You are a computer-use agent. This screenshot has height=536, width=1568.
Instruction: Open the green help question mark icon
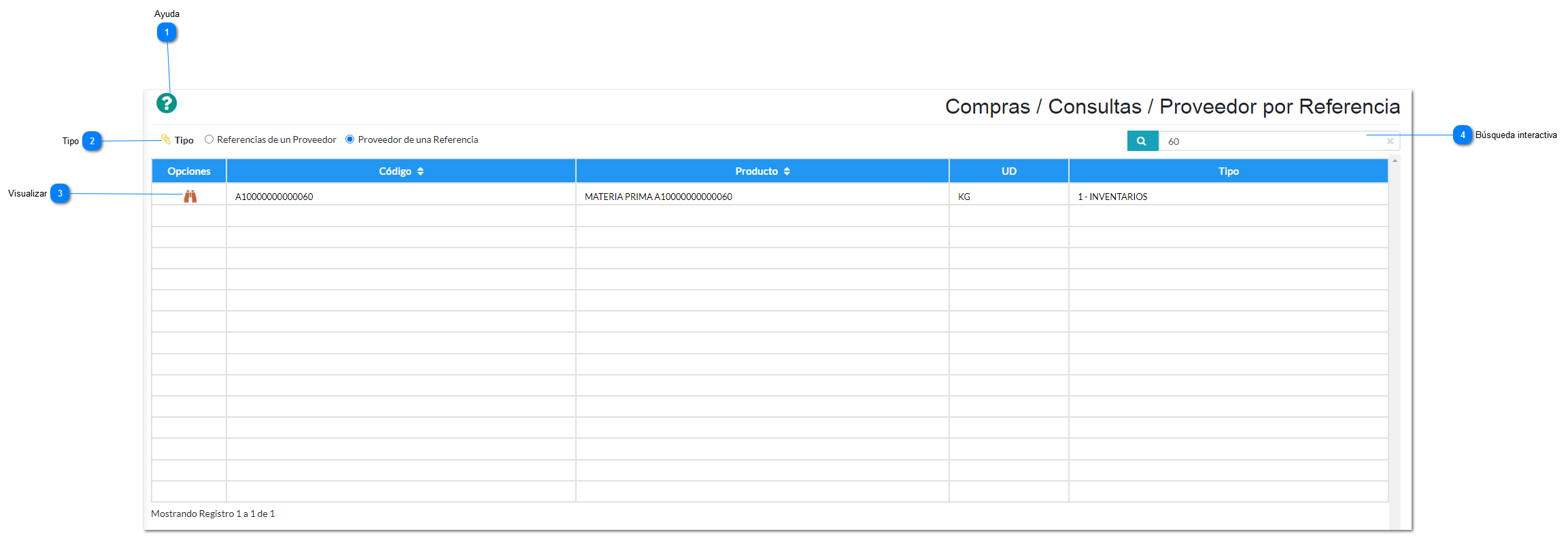click(167, 103)
